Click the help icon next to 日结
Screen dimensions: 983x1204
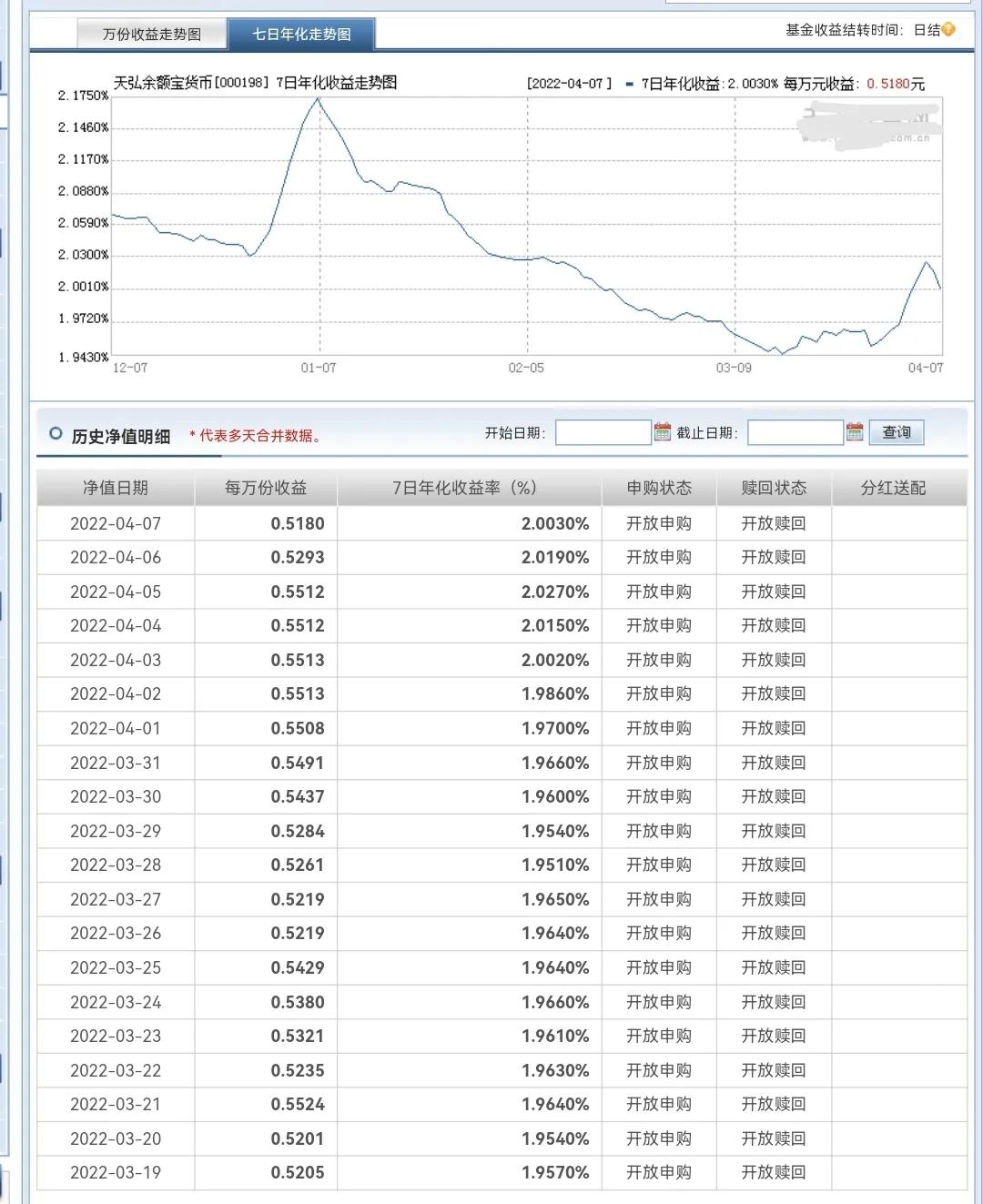[949, 29]
